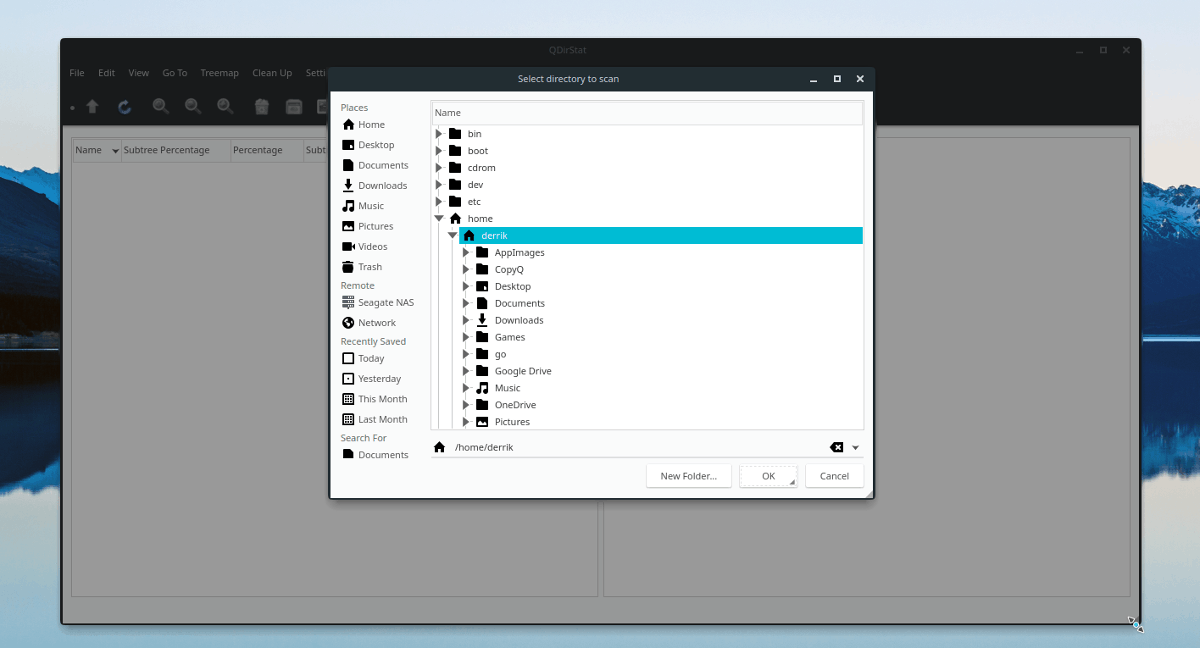Viewport: 1200px width, 648px height.
Task: Click the rightmost magnifier toolbar icon
Action: pos(225,106)
